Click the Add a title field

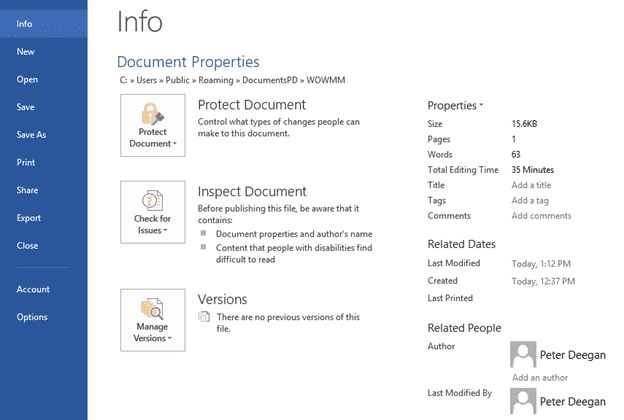point(531,185)
